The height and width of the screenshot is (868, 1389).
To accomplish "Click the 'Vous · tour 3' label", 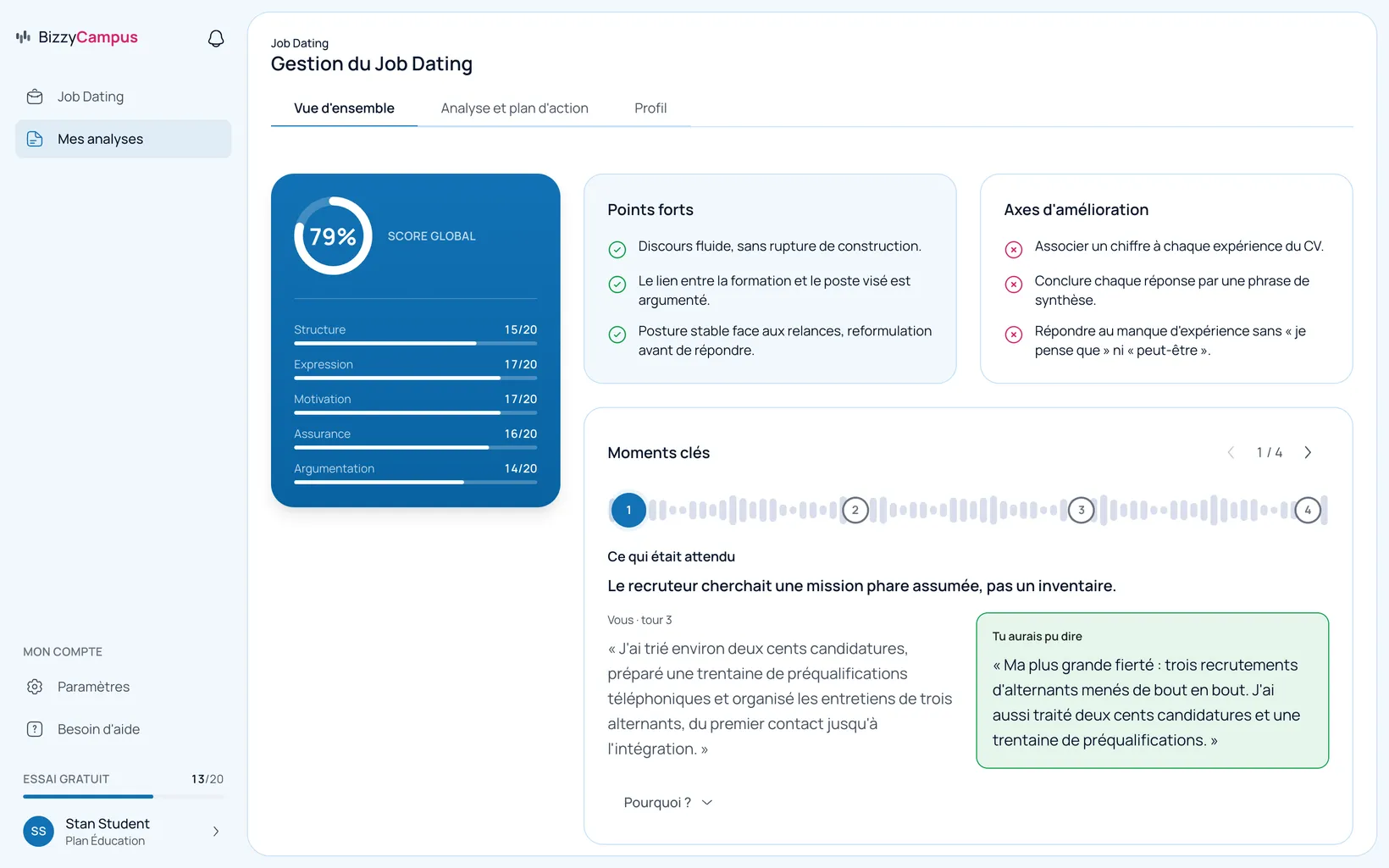I will [x=639, y=620].
